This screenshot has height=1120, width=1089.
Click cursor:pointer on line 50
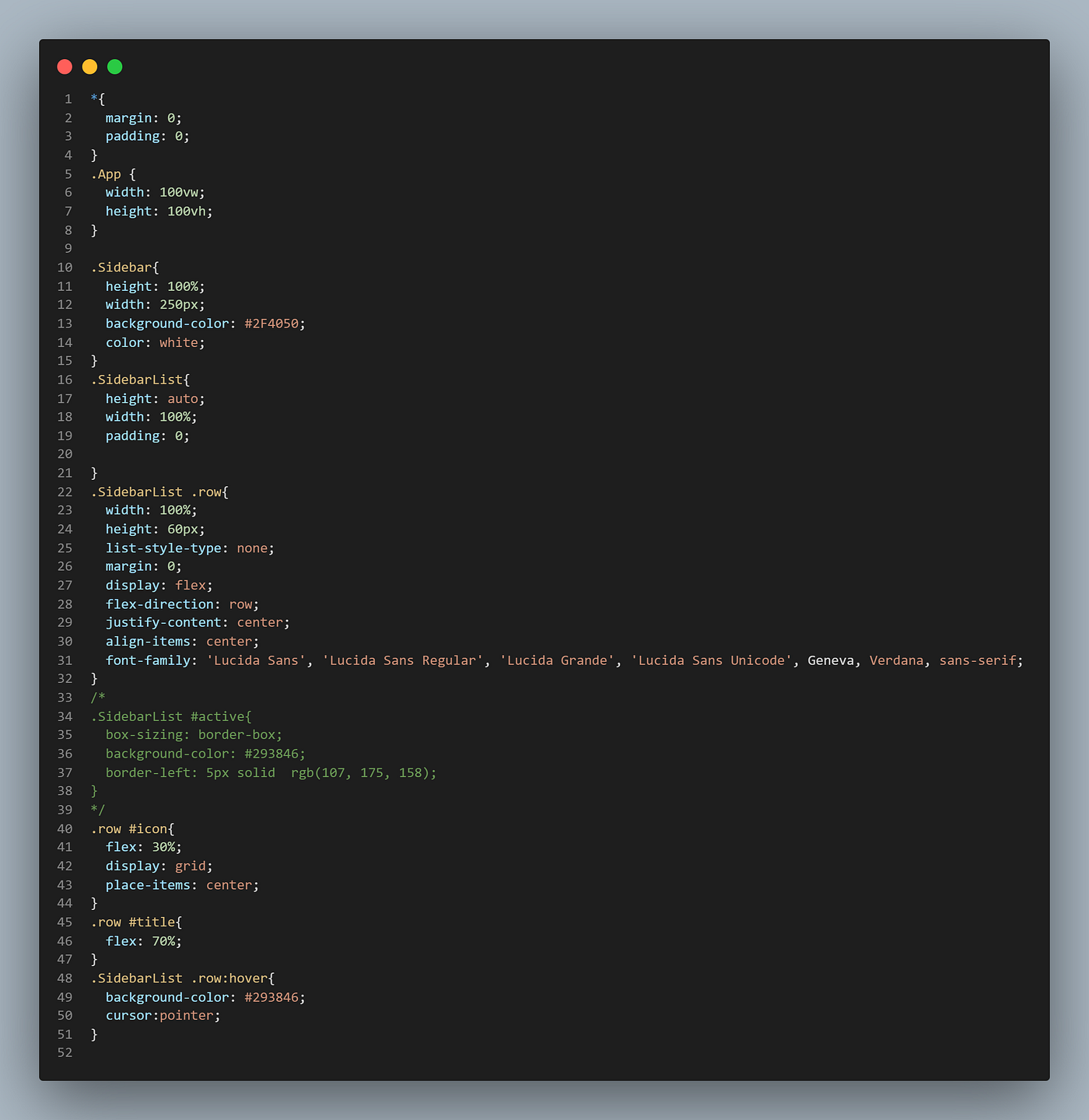(162, 1015)
